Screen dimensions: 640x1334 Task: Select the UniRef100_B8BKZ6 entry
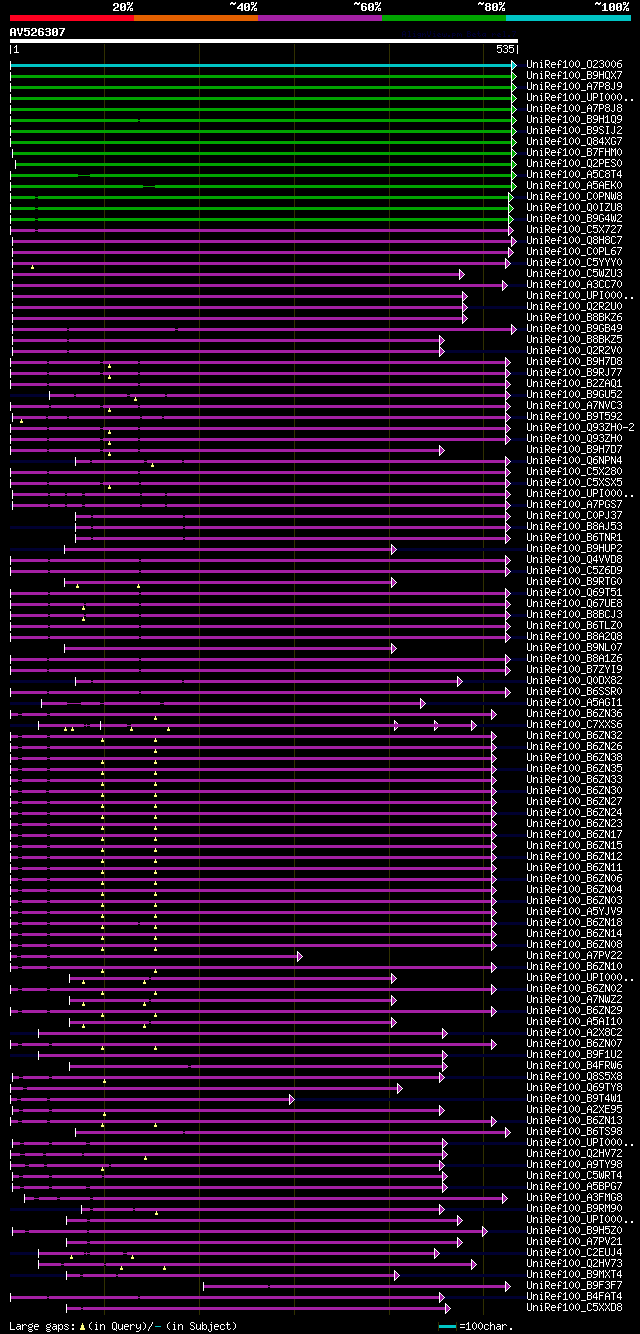[x=573, y=317]
